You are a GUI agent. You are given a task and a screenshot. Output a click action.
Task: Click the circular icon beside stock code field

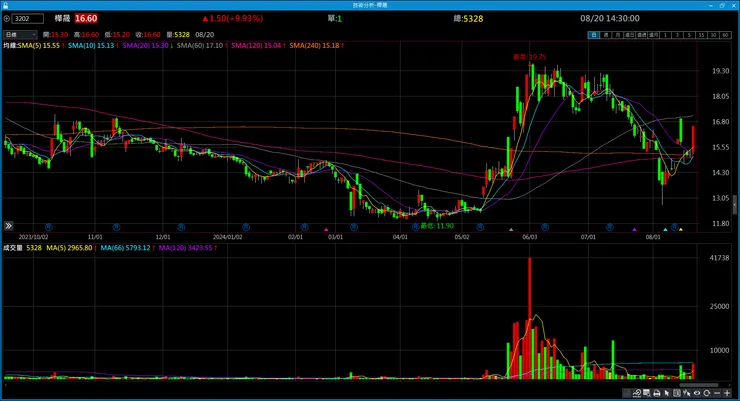[x=7, y=18]
